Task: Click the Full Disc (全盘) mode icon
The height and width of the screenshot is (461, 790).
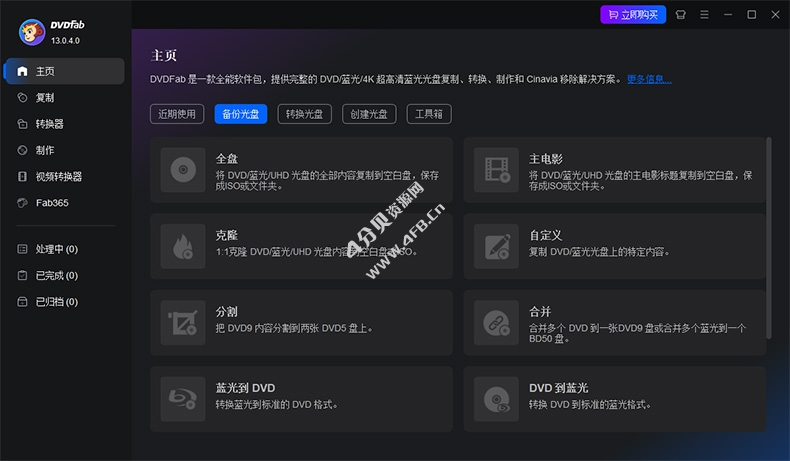Action: (x=182, y=170)
